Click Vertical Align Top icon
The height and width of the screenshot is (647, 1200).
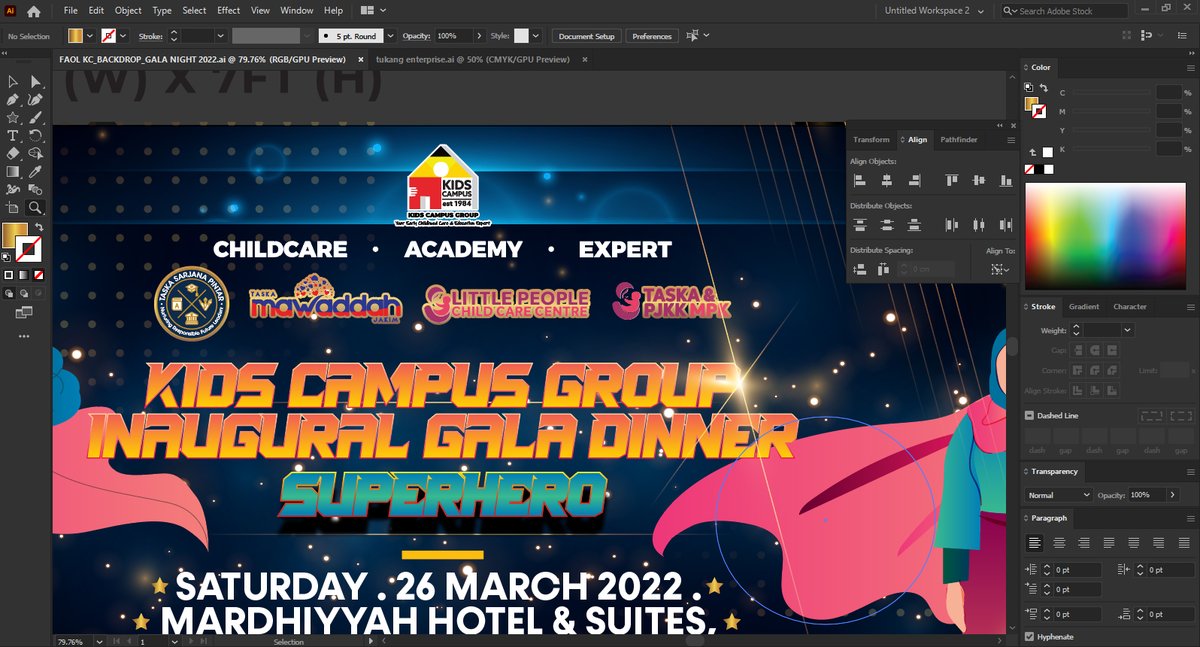[x=951, y=181]
